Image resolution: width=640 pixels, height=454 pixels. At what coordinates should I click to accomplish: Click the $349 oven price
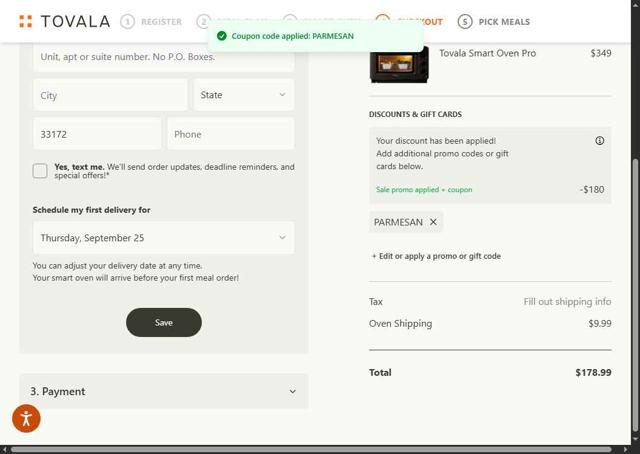click(x=600, y=53)
